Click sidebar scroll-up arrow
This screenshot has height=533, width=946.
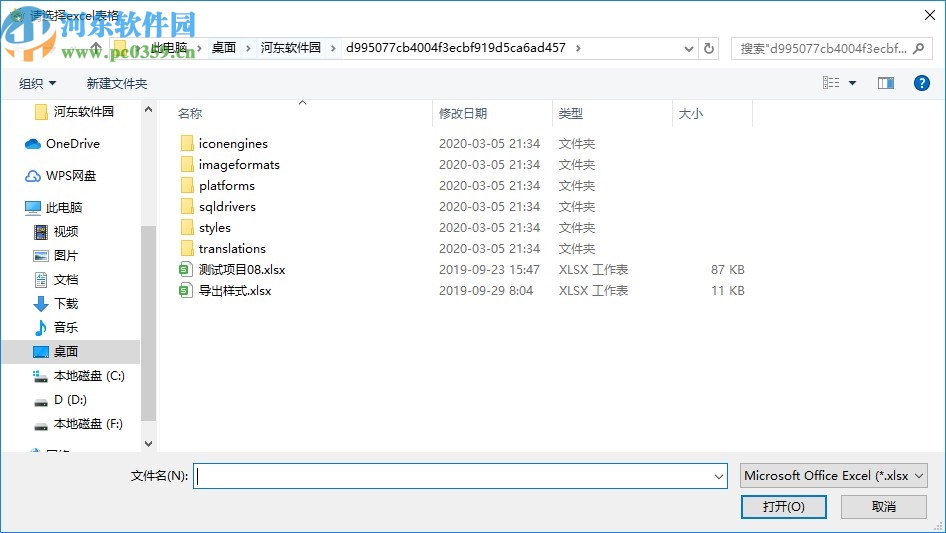[148, 109]
